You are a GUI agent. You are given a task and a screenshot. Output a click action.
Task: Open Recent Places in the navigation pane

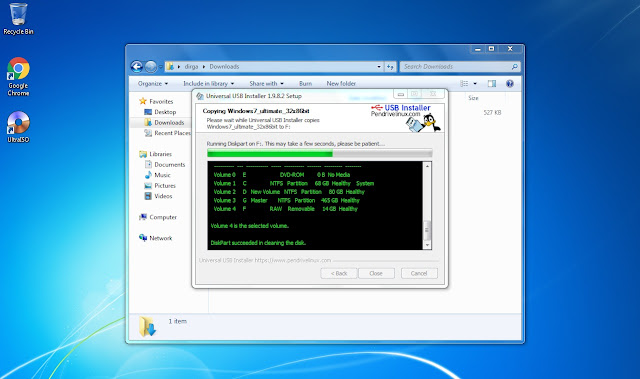click(x=167, y=133)
